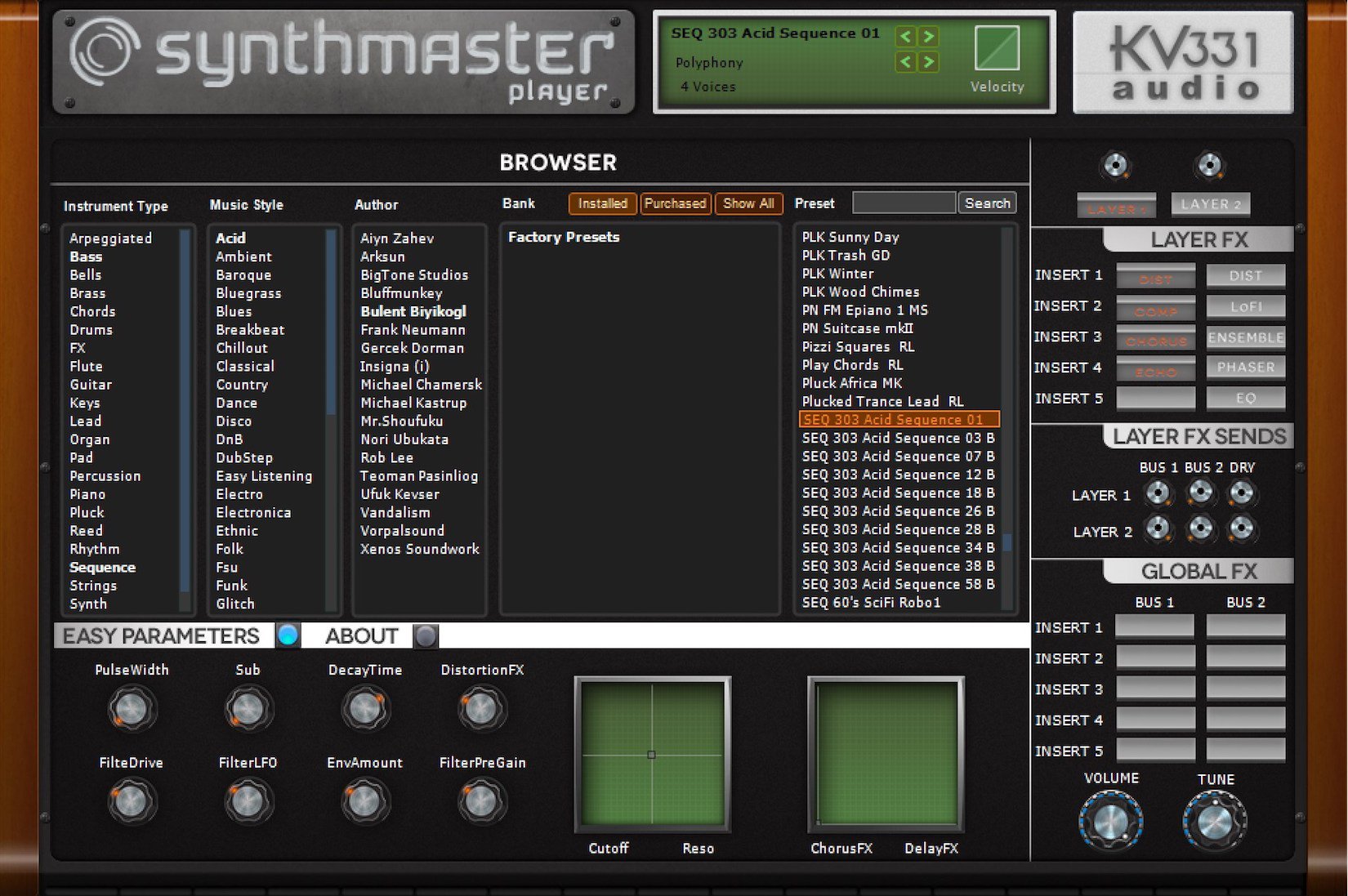
Task: Toggle the COMP insert effect
Action: (1155, 308)
